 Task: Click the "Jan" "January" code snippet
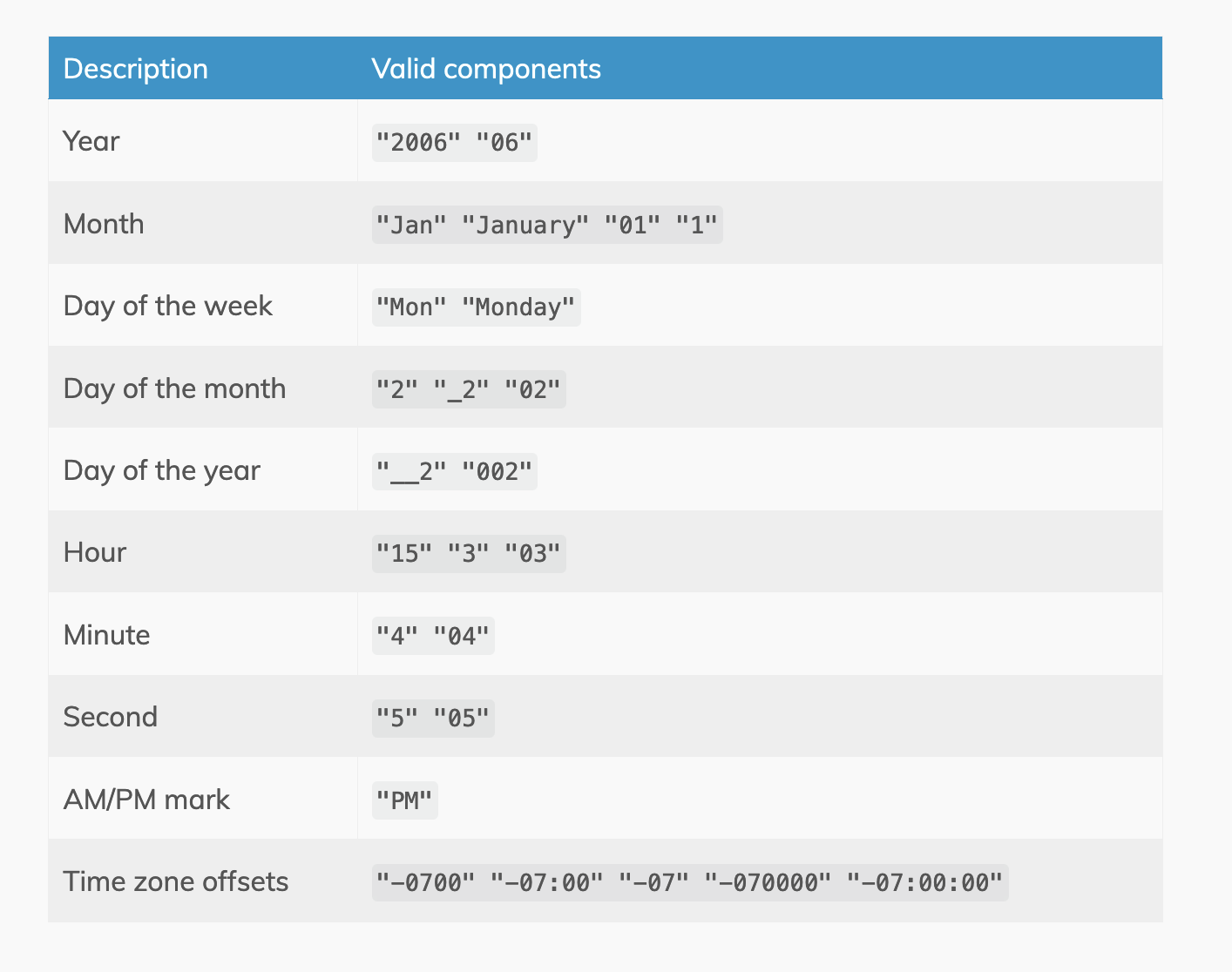click(x=547, y=225)
